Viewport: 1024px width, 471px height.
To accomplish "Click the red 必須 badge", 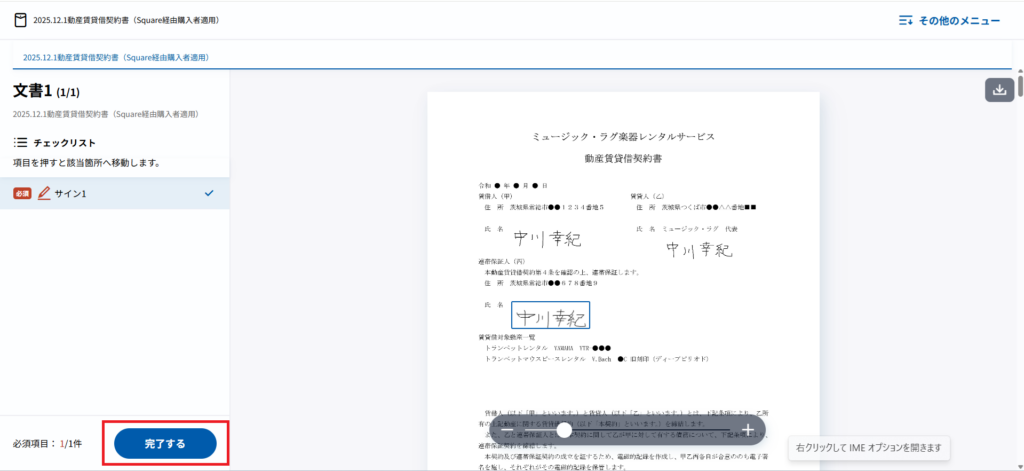I will coord(22,193).
